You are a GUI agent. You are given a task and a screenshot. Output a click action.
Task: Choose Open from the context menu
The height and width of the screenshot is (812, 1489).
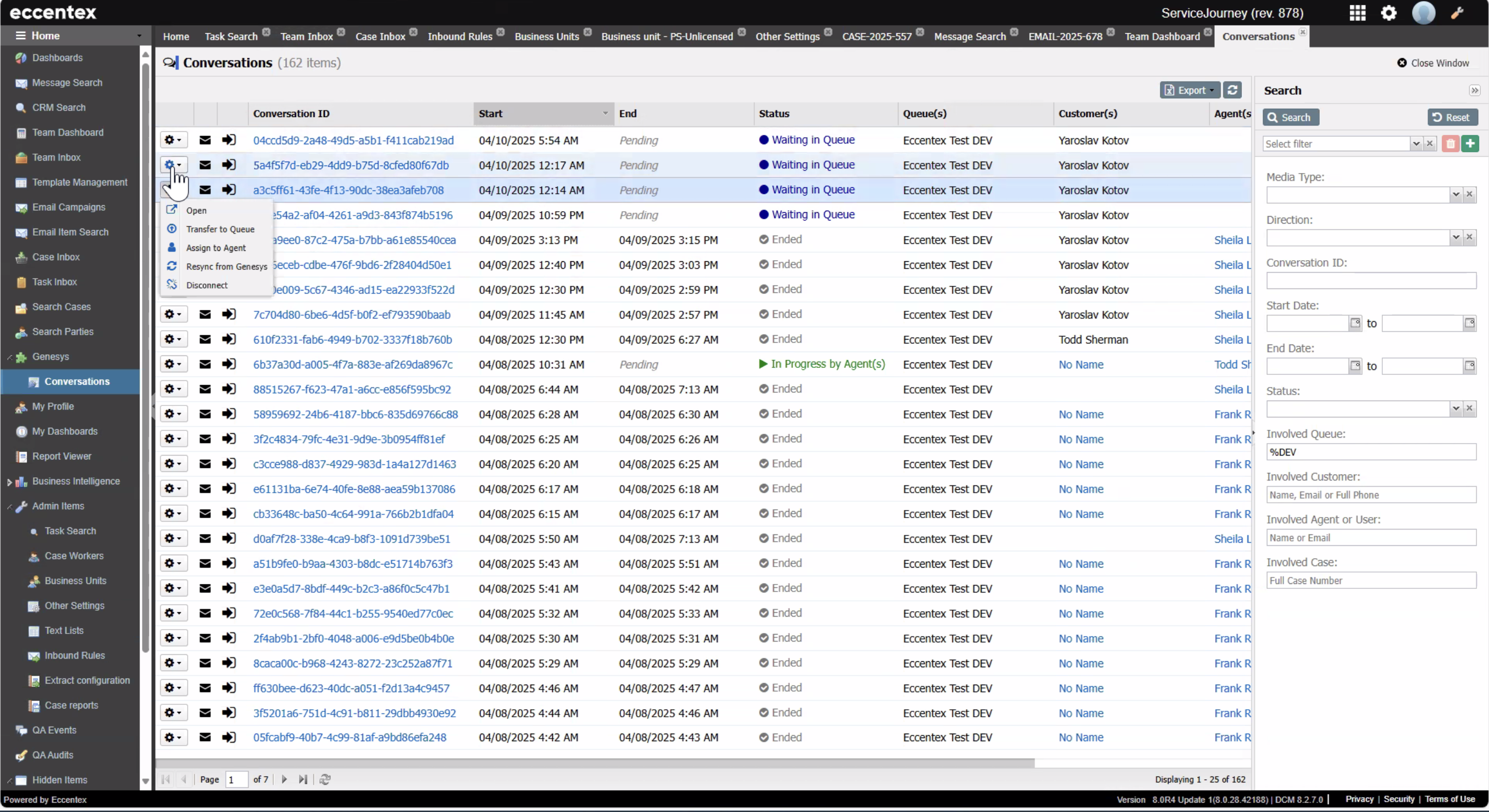(x=196, y=211)
